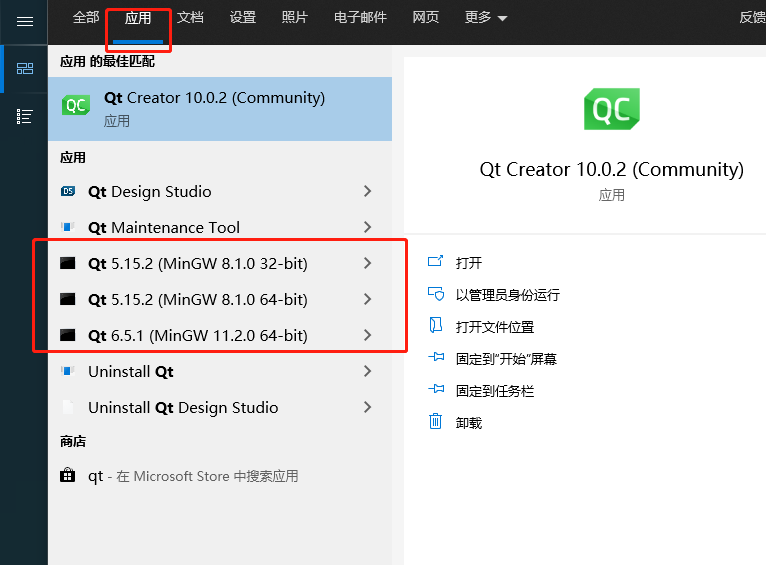The image size is (766, 565).
Task: Click the uninstall trash can icon
Action: coord(435,421)
